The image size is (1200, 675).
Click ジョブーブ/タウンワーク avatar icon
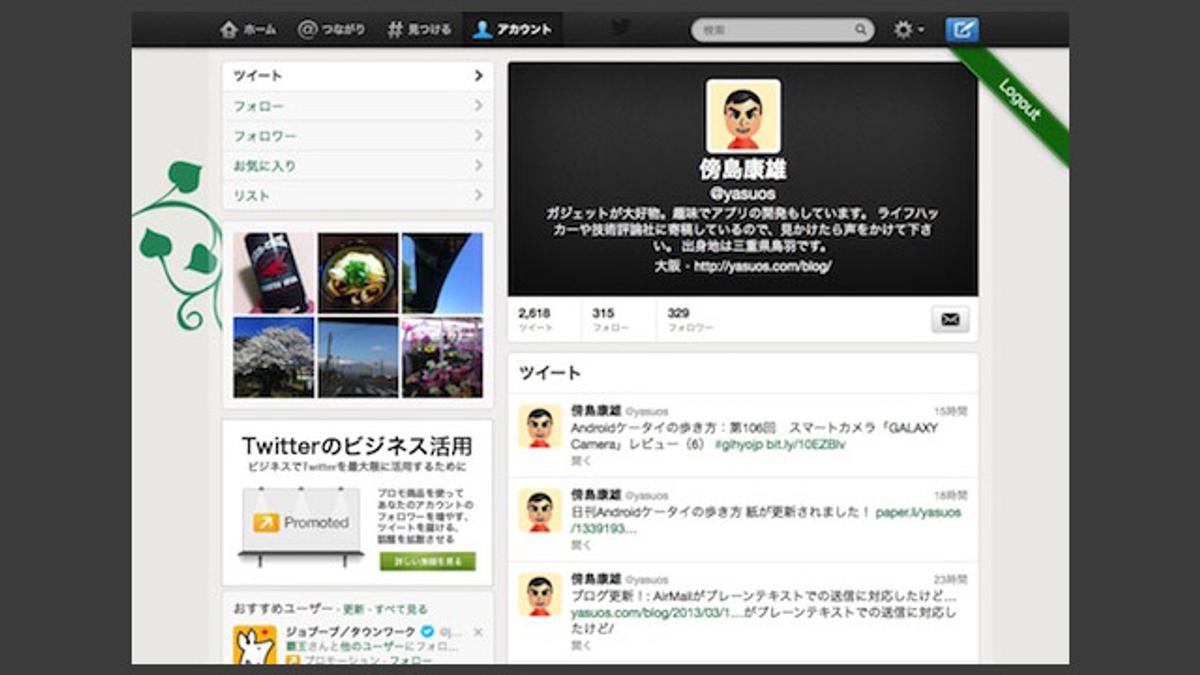pyautogui.click(x=255, y=645)
